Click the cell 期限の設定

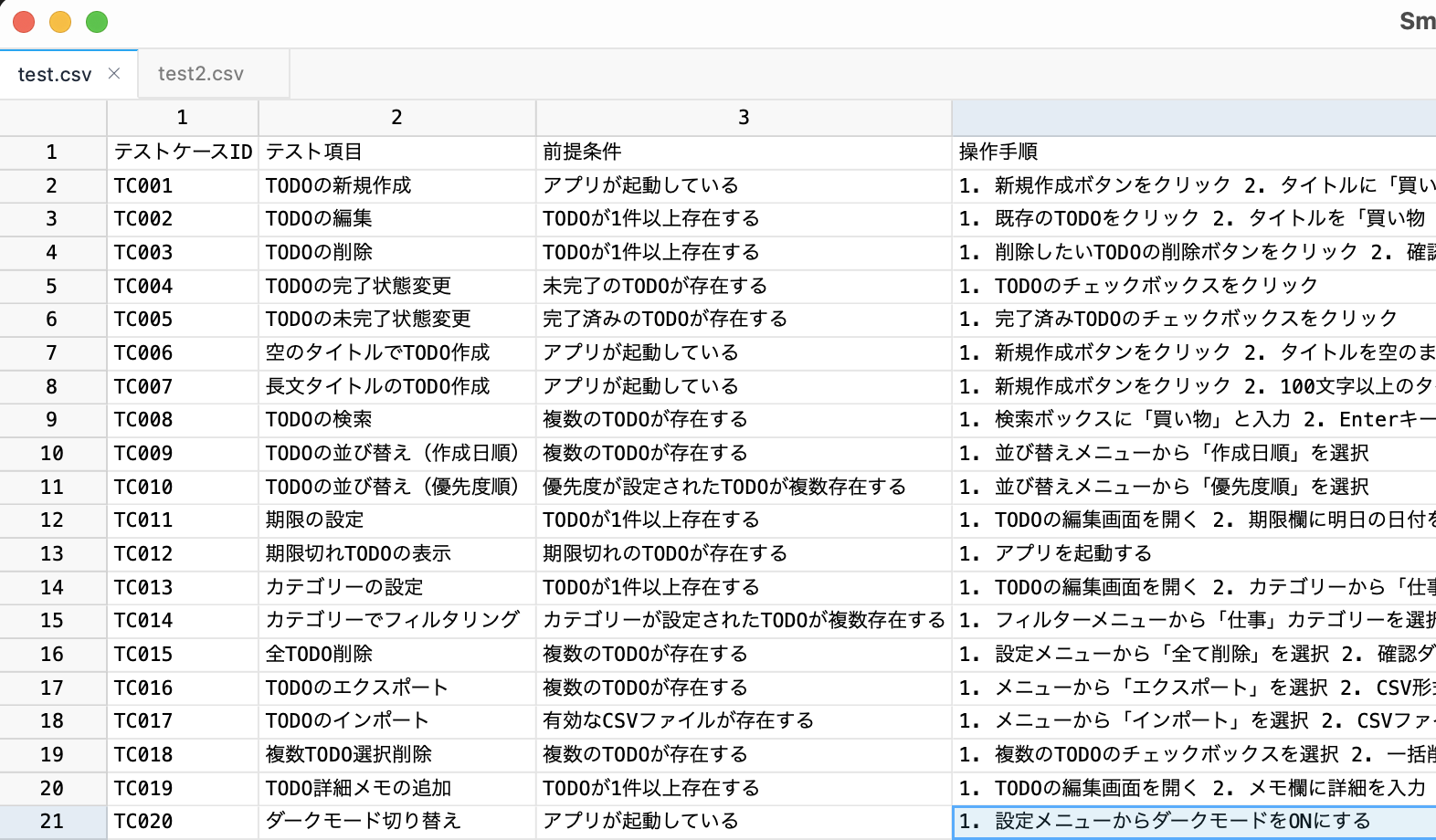[x=397, y=520]
